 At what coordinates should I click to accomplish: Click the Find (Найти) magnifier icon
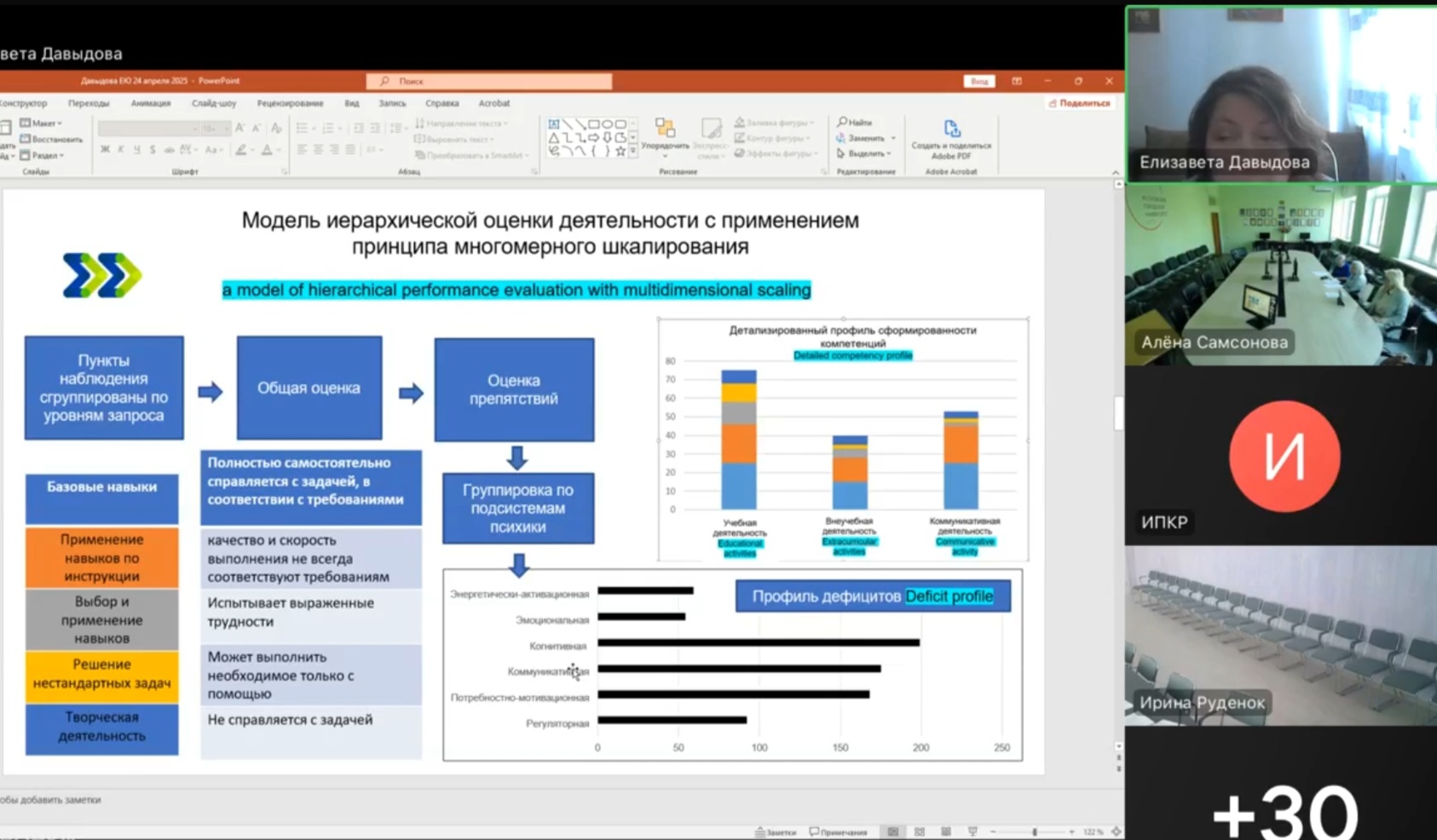[x=842, y=123]
